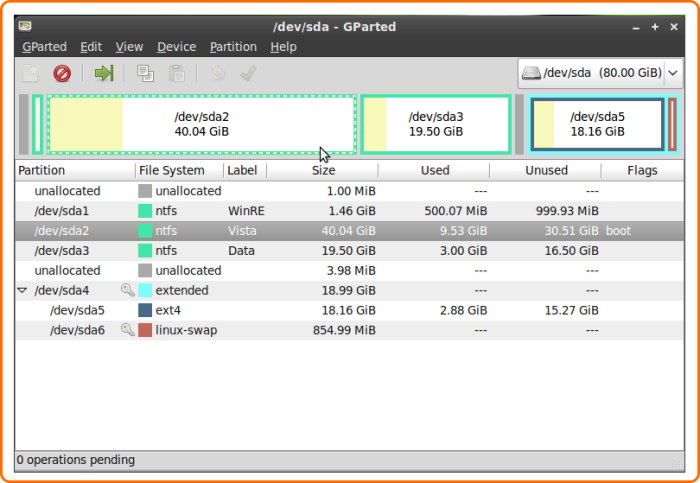Open the /dev/sda device dropdown arrow

click(673, 73)
